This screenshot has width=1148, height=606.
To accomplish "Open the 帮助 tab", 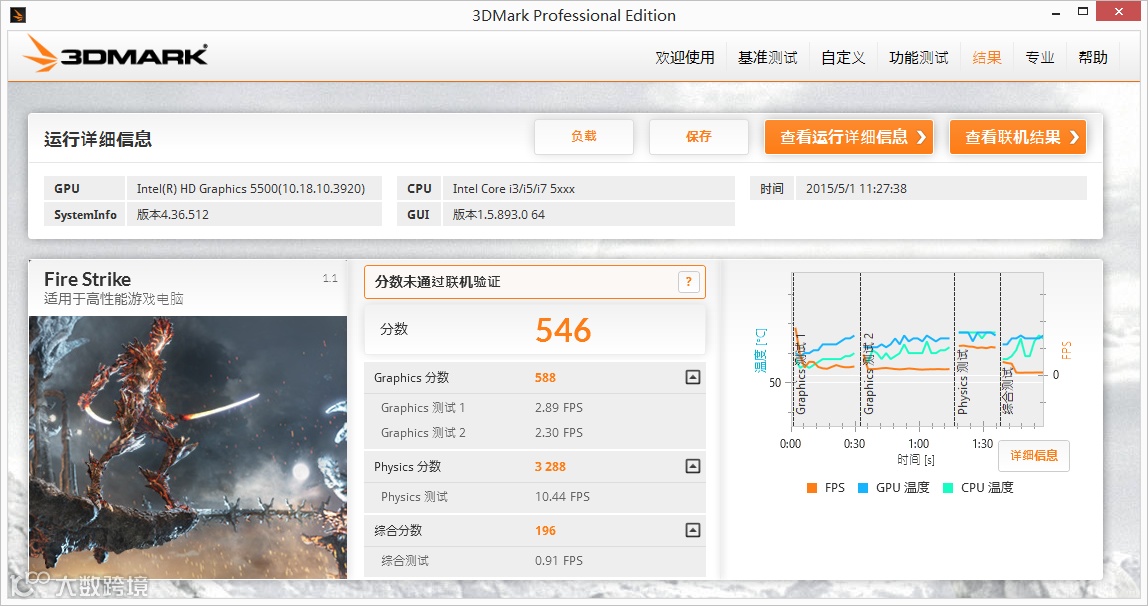I will click(x=1092, y=57).
